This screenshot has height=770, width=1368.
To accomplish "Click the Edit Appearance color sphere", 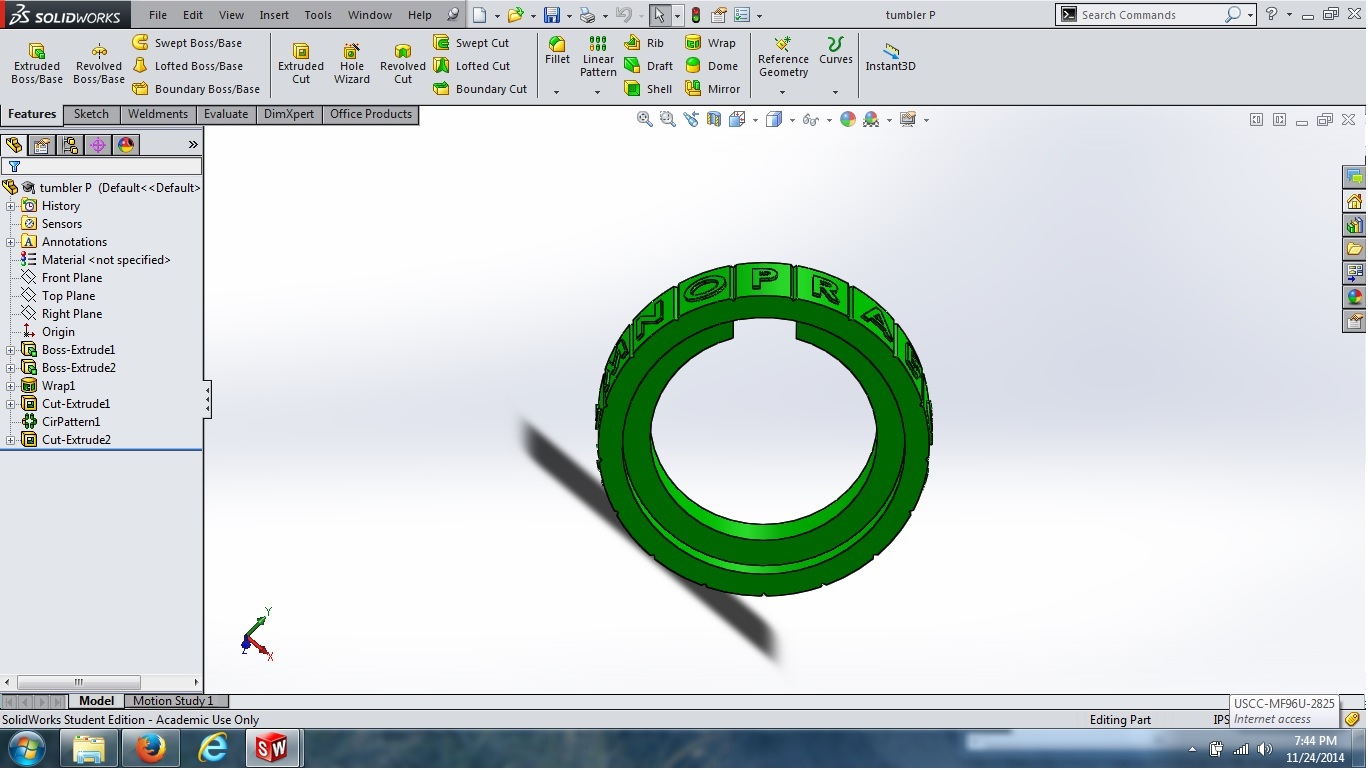I will 848,119.
